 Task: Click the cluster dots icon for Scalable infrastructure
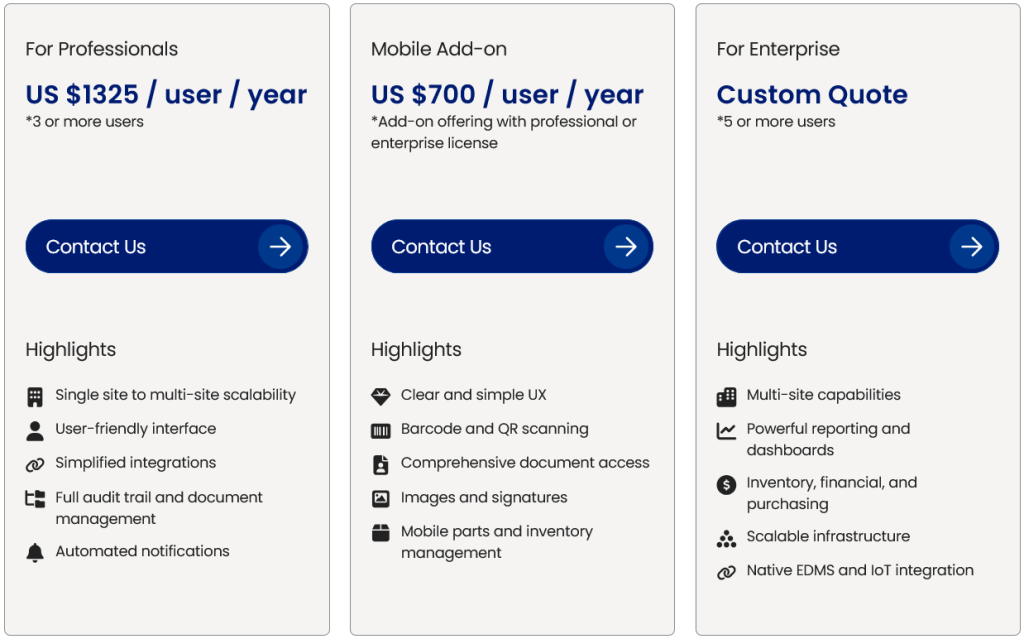[727, 537]
